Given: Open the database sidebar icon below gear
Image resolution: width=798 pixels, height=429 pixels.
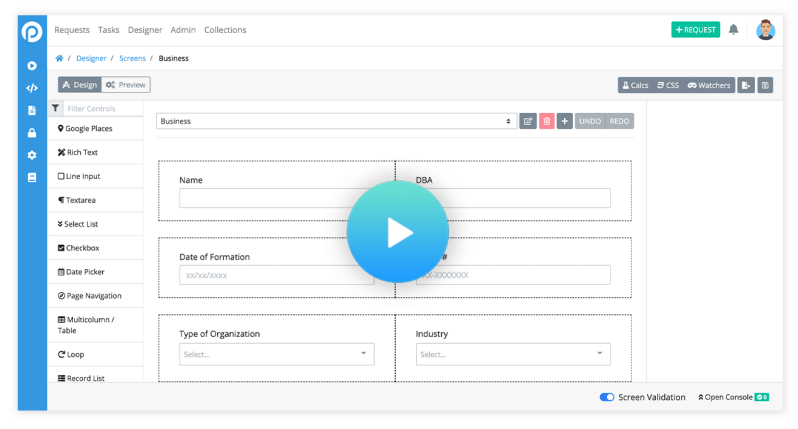Looking at the screenshot, I should (32, 178).
